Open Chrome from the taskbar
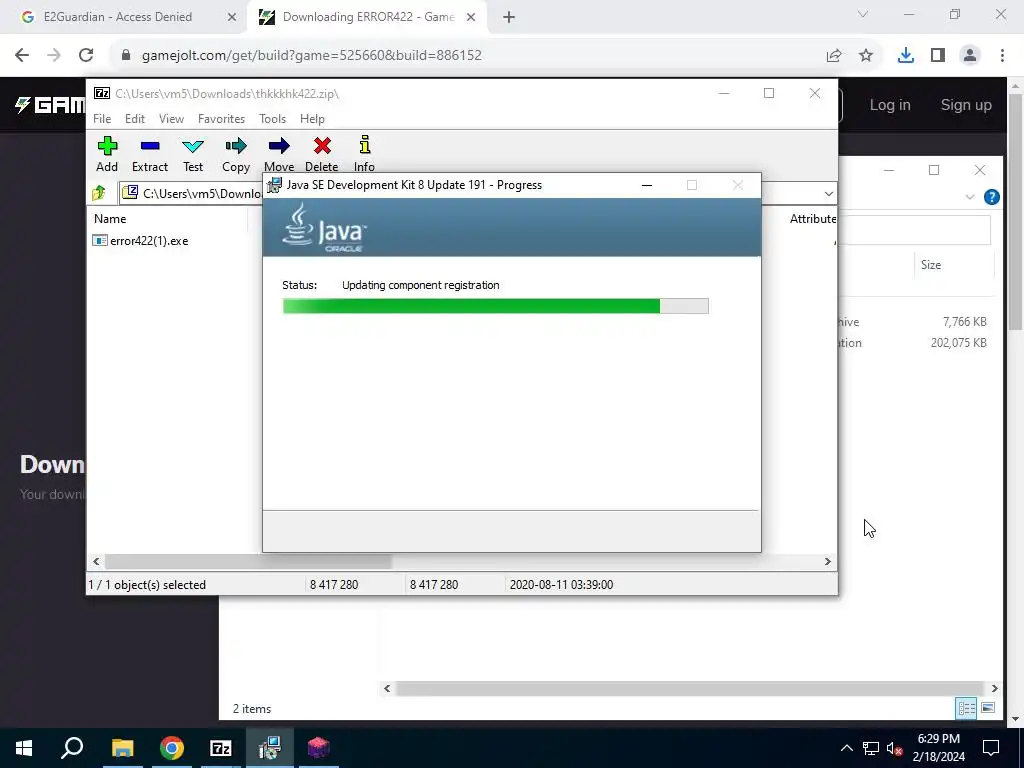This screenshot has width=1024, height=768. coord(172,748)
